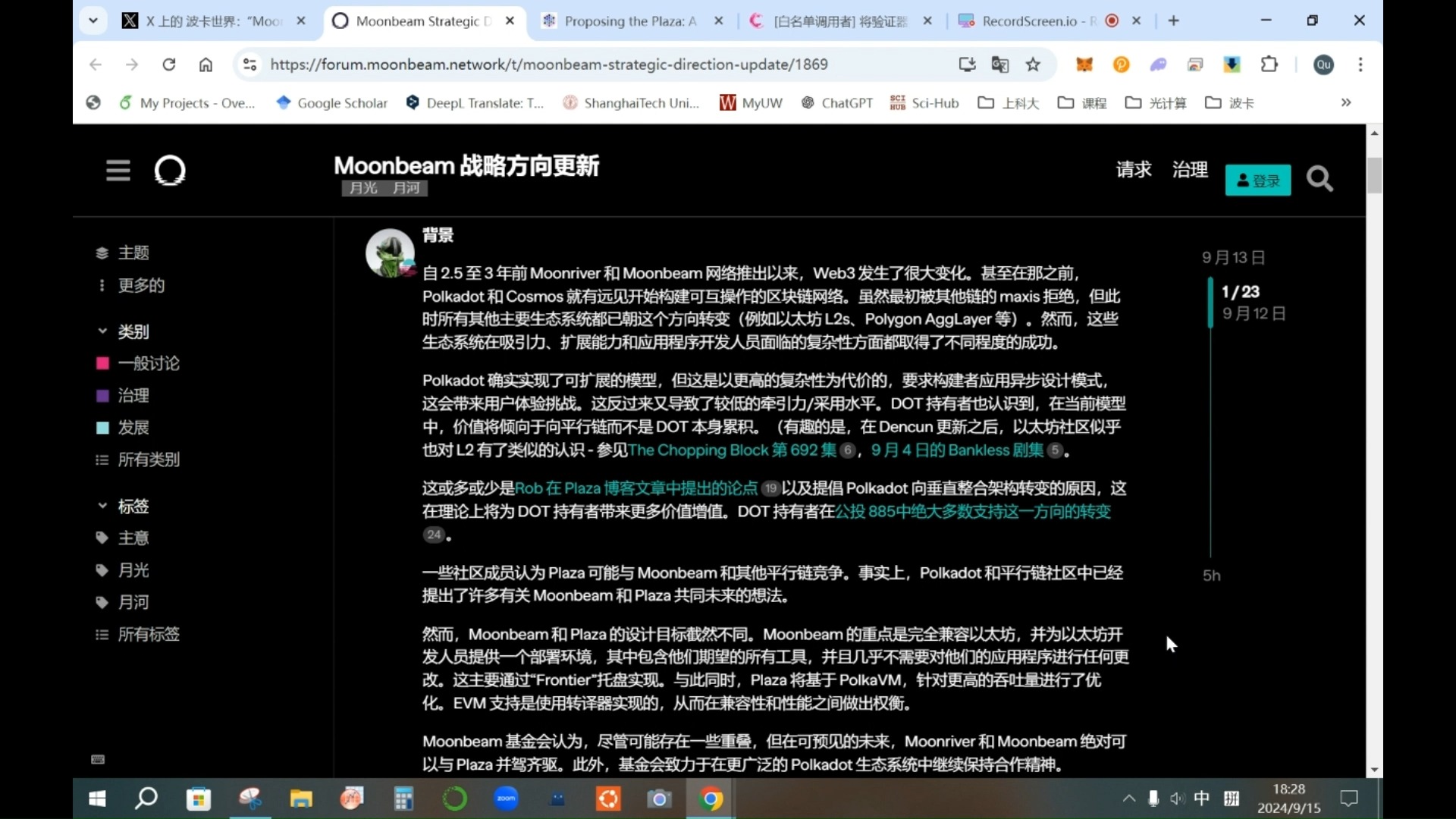Open the forum hamburger sidebar menu
The image size is (1456, 819).
(118, 170)
